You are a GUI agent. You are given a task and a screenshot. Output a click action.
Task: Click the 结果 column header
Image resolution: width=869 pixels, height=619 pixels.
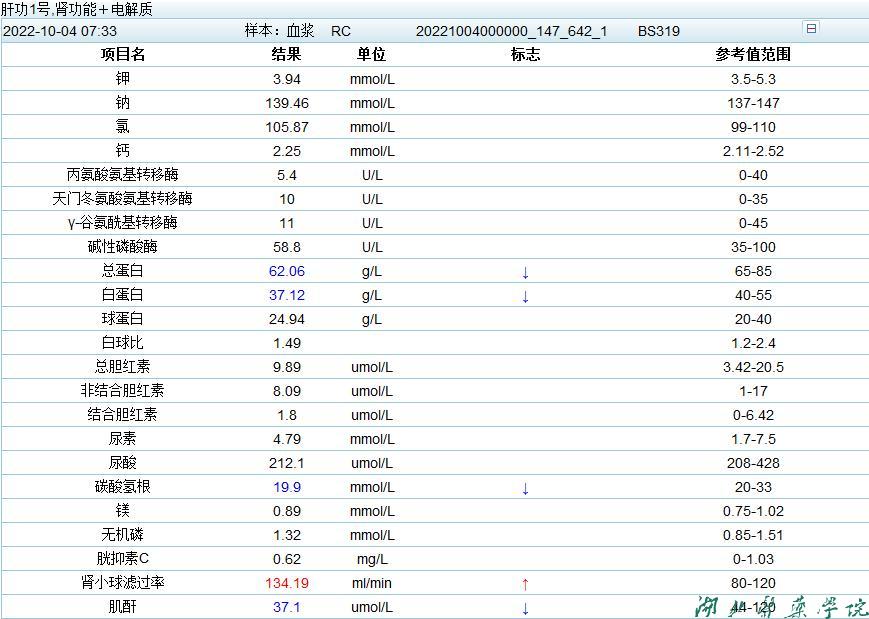click(286, 54)
